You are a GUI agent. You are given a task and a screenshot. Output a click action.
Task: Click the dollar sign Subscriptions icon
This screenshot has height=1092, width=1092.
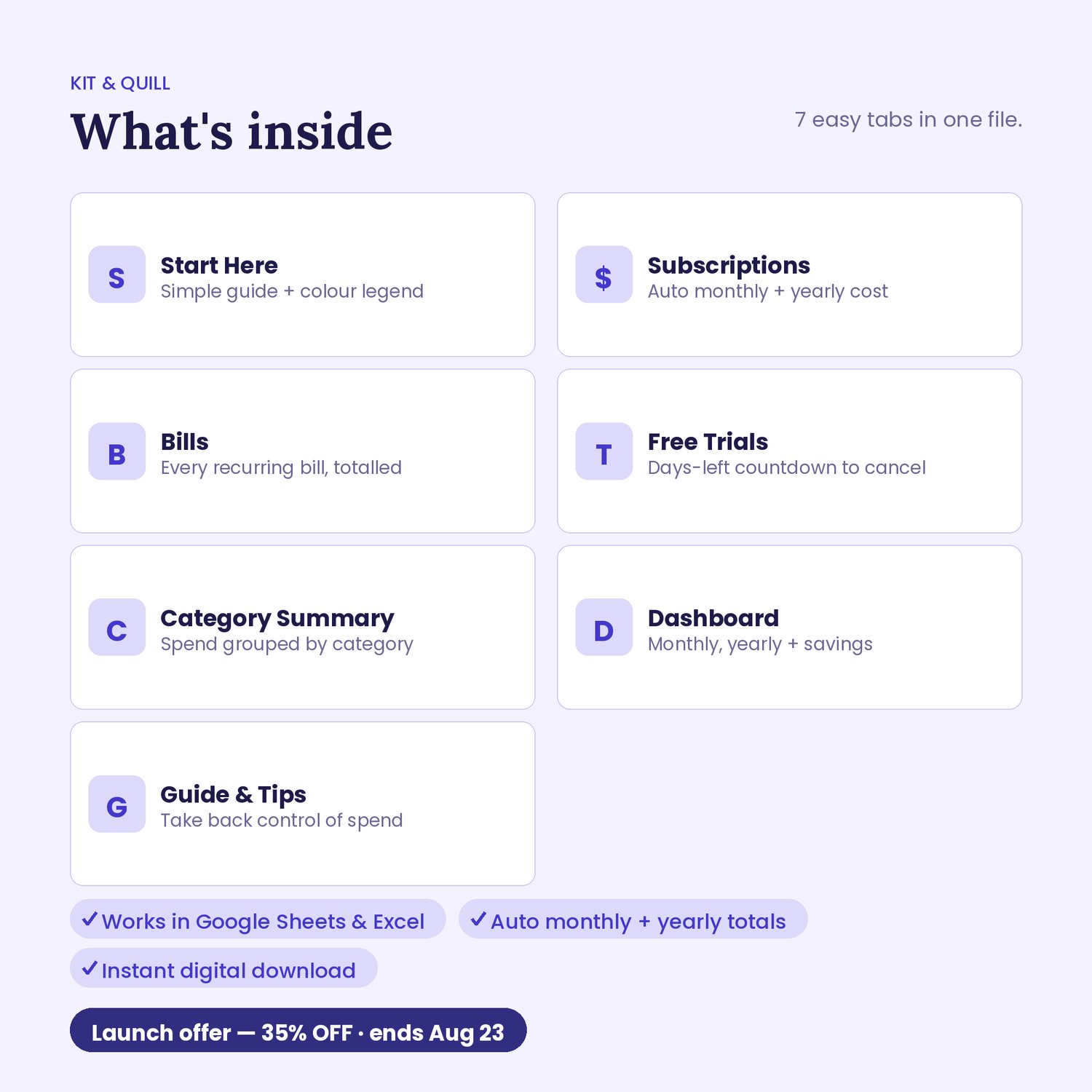pyautogui.click(x=604, y=274)
